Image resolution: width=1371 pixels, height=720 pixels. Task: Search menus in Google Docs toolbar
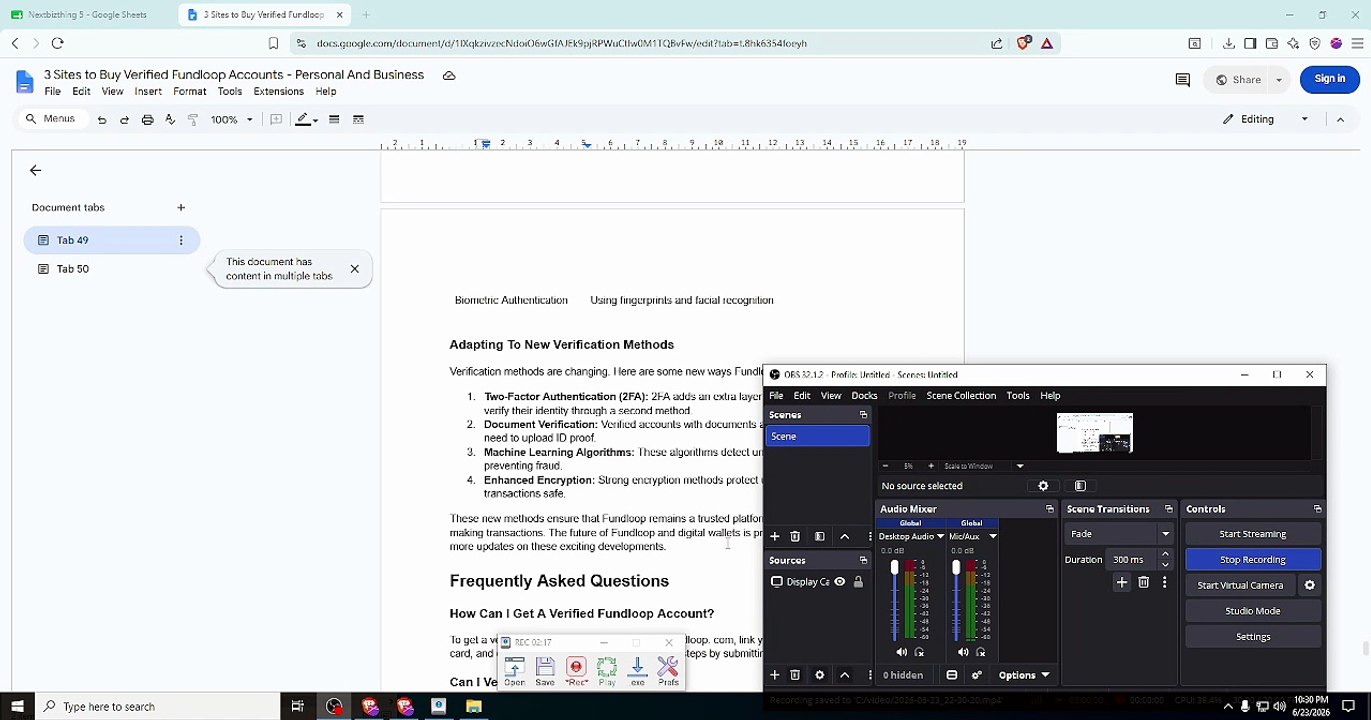(x=52, y=120)
